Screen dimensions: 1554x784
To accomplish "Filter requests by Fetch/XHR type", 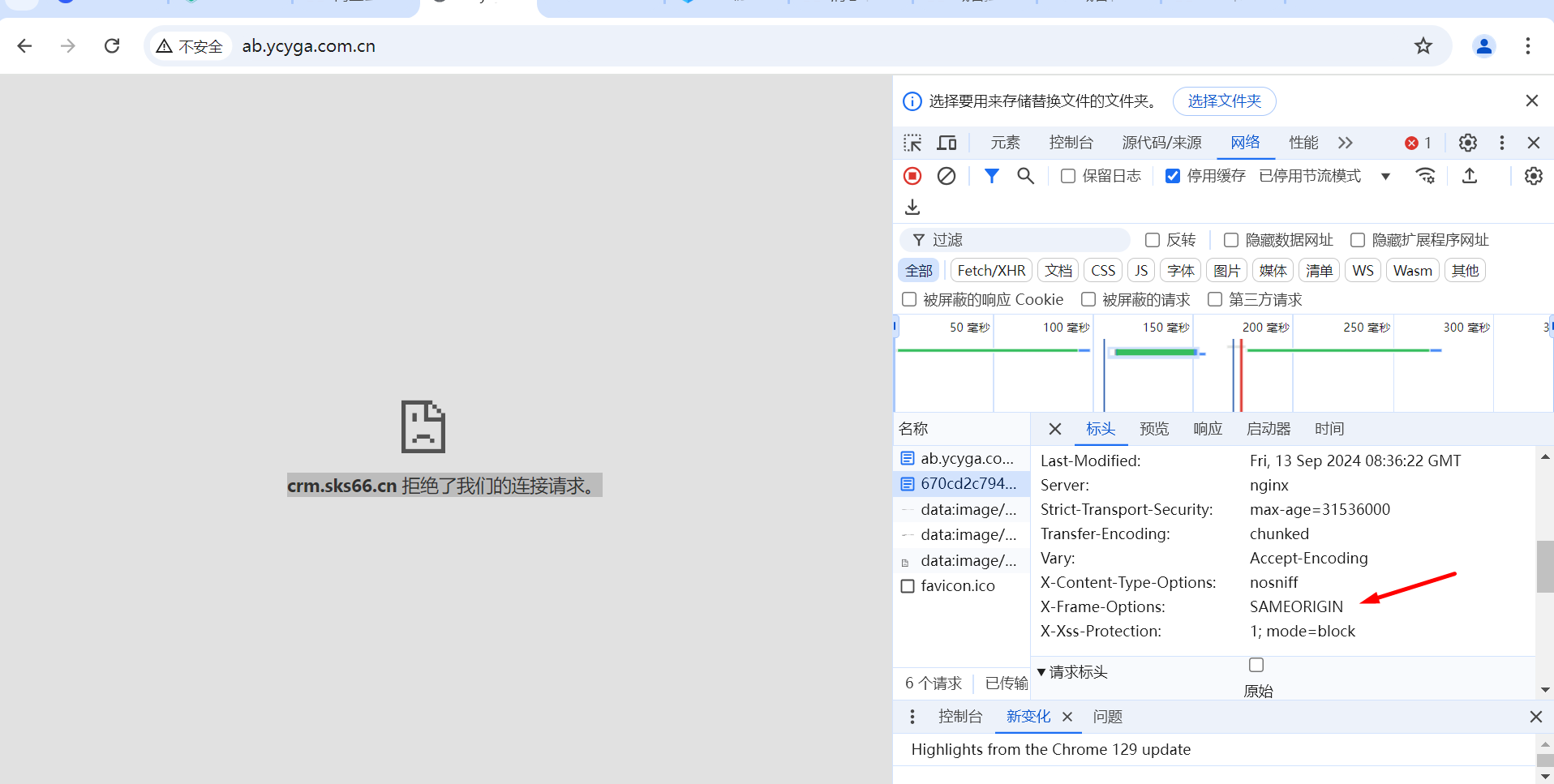I will click(991, 271).
